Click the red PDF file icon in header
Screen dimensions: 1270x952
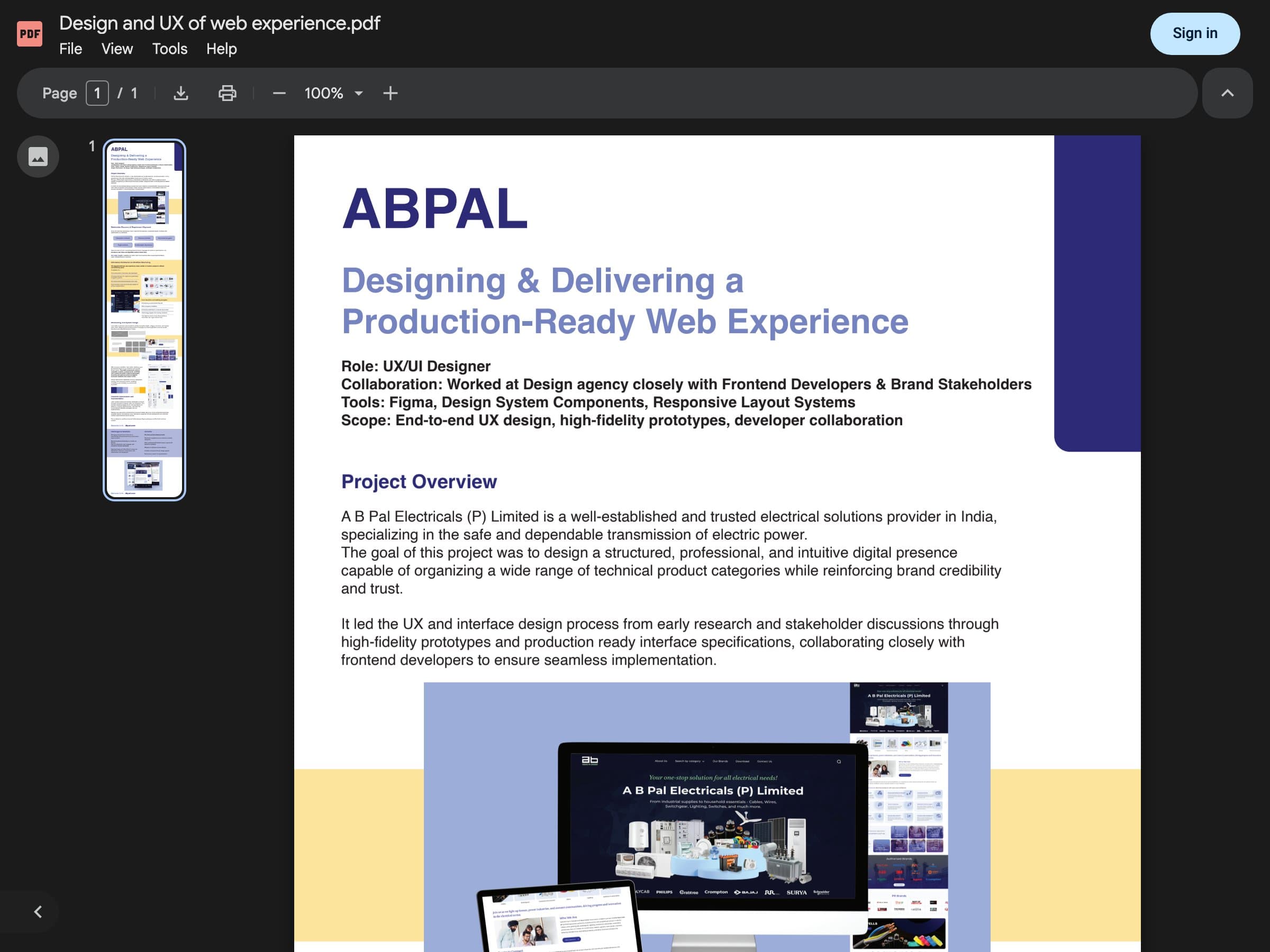(29, 33)
